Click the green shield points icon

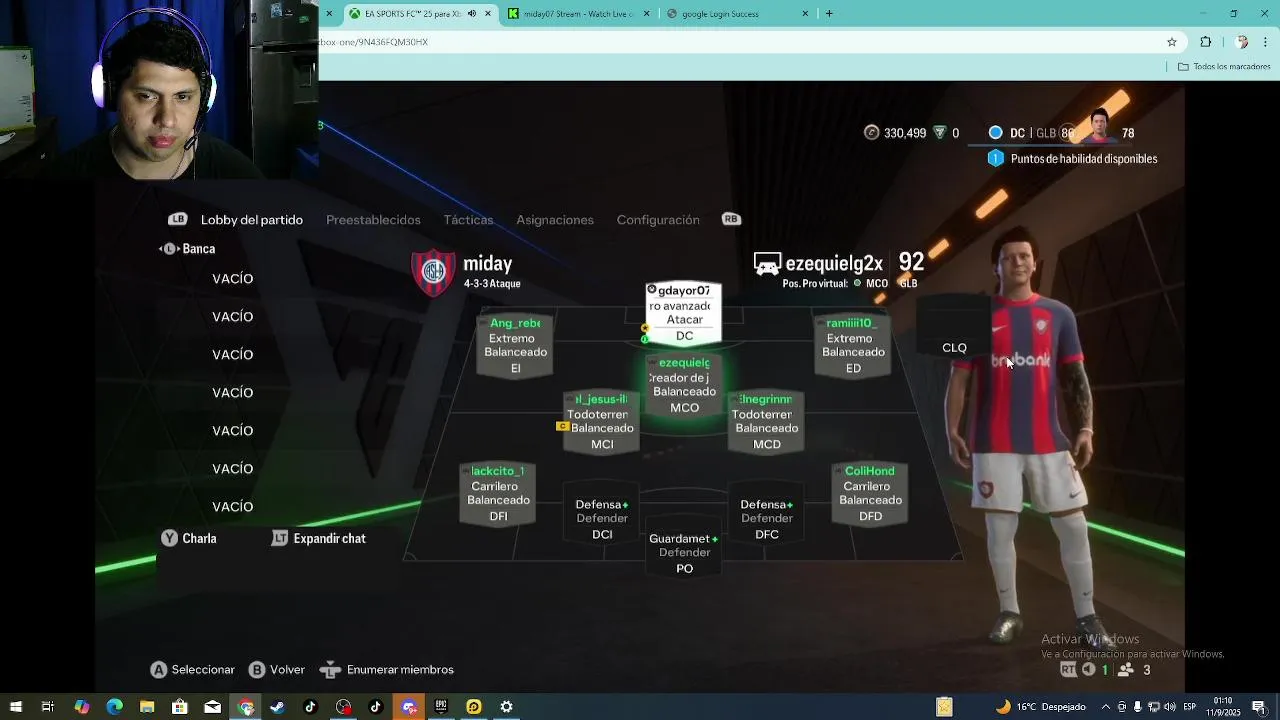tap(939, 133)
